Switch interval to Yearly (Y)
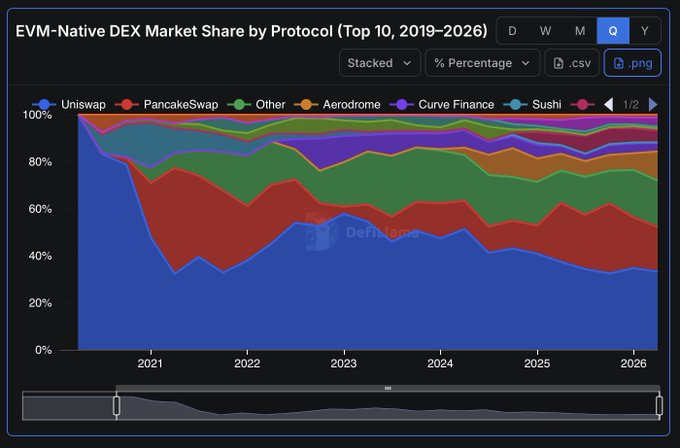The image size is (680, 448). (x=645, y=31)
